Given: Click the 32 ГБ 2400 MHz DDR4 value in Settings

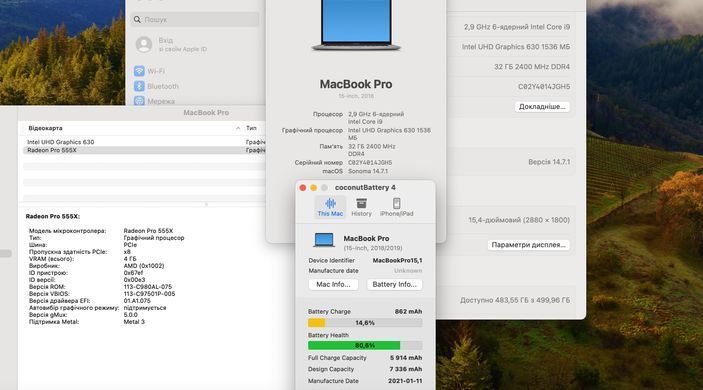Looking at the screenshot, I should point(532,67).
